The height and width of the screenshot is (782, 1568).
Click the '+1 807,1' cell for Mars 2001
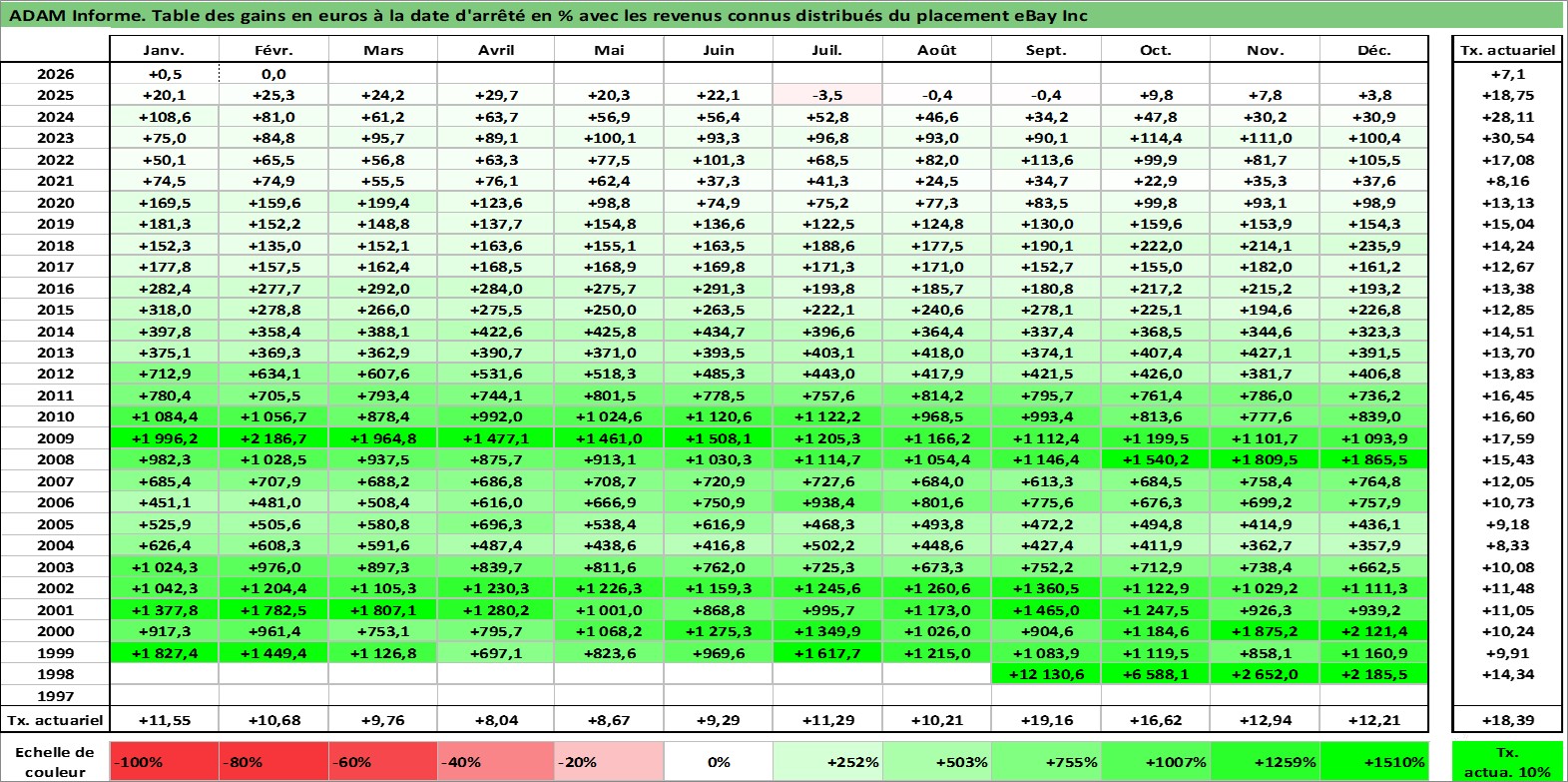tap(383, 610)
